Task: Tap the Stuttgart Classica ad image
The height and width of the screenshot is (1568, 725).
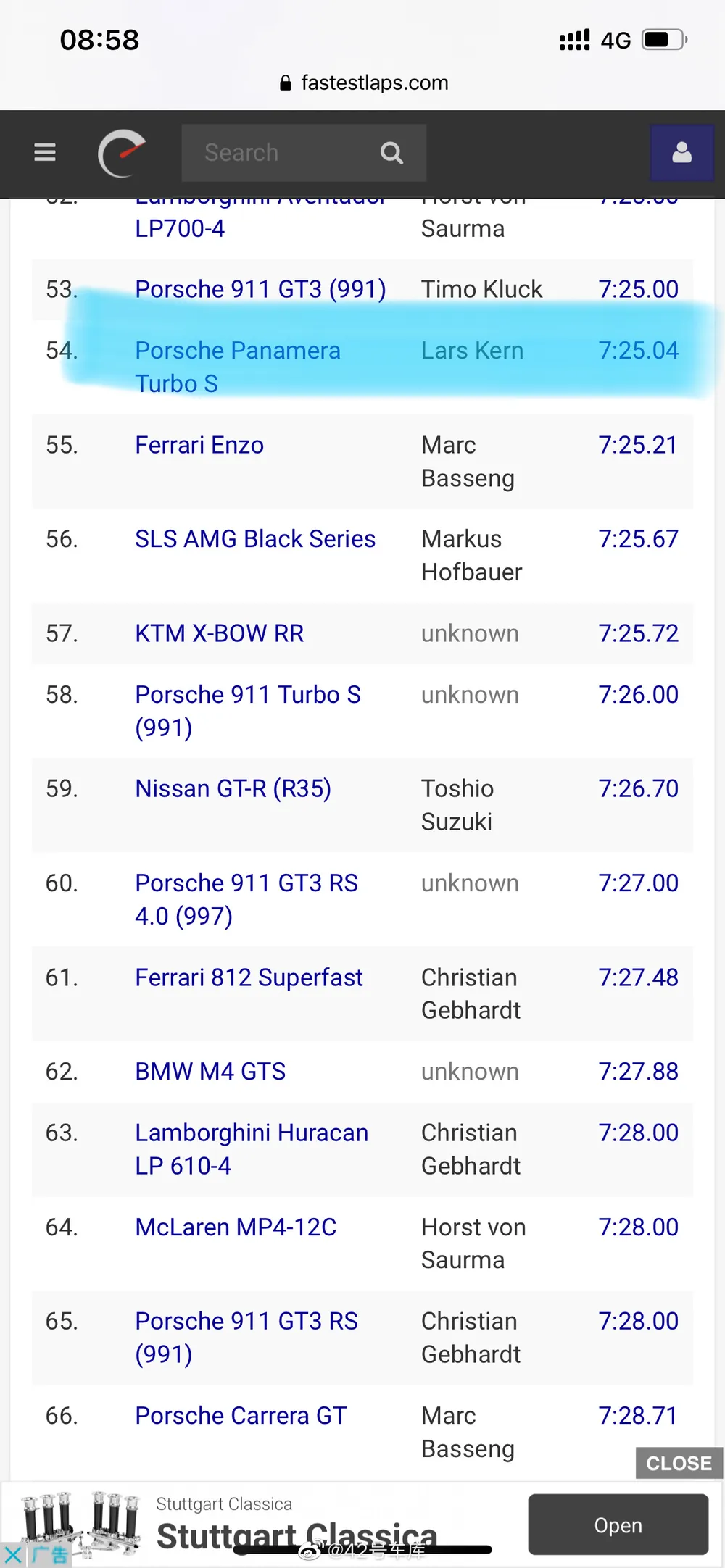Action: (80, 1522)
